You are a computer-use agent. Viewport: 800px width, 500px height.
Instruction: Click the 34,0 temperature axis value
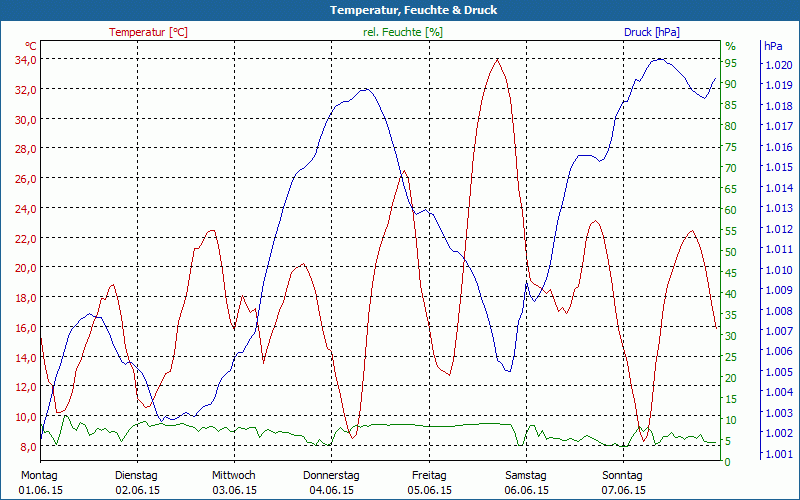coord(25,60)
